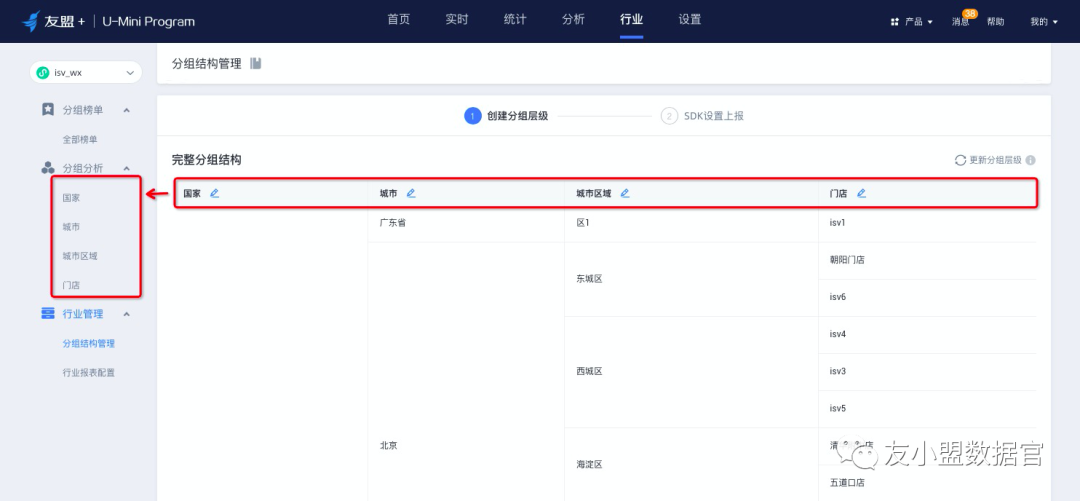Screen dimensions: 1080x501
Task: Click the info icon next to 更新分组层级
Action: point(1030,160)
